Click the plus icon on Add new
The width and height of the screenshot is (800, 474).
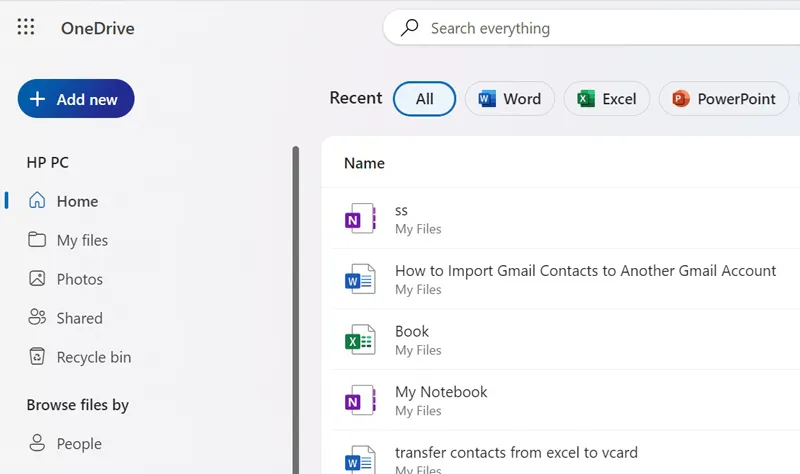tap(37, 98)
